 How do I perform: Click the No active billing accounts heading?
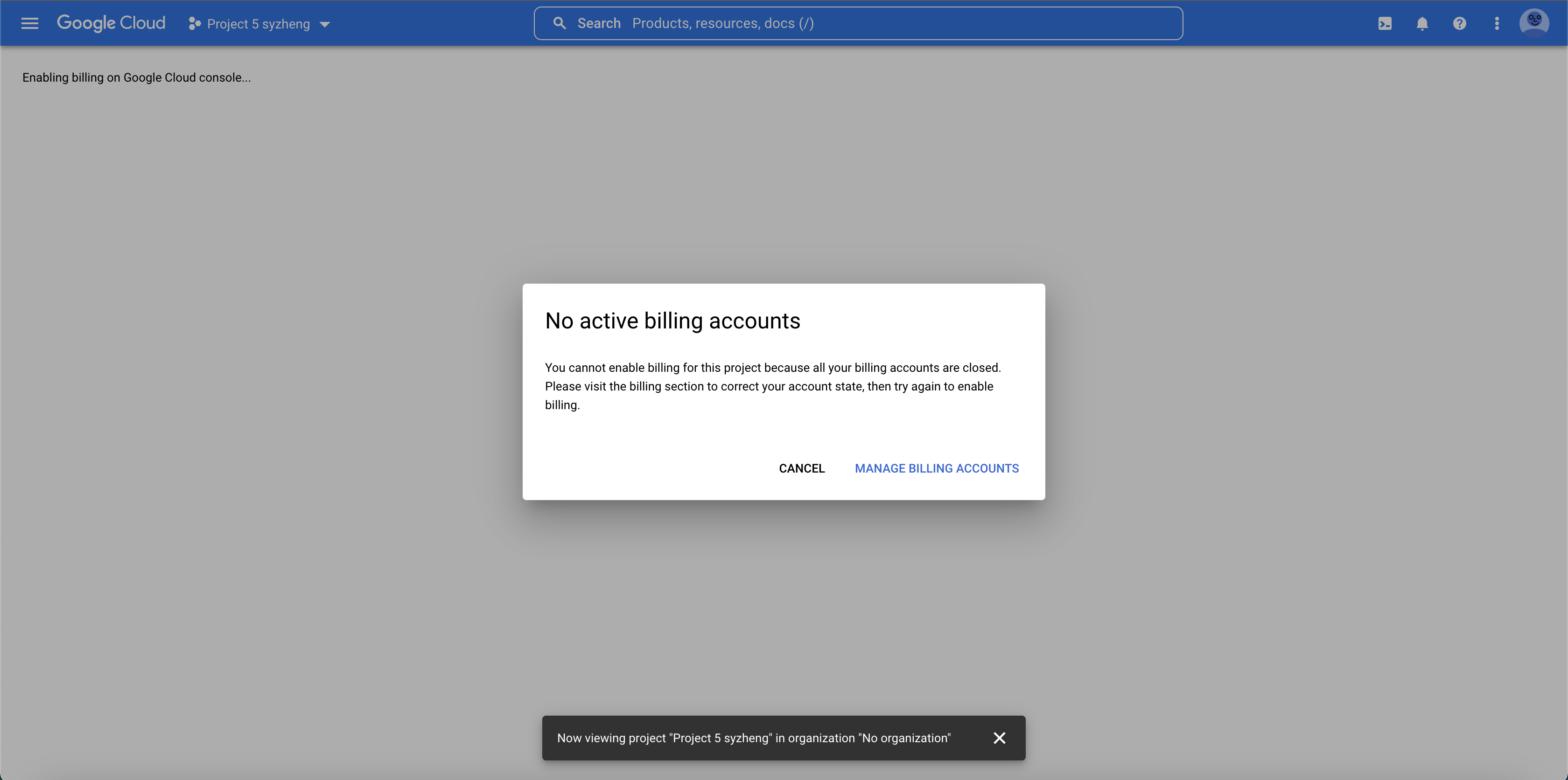672,320
